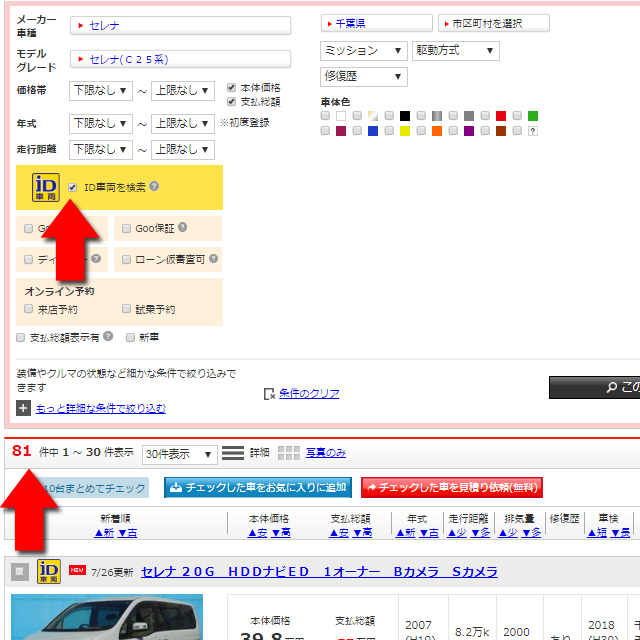The image size is (640, 640).
Task: Enable 支払総額表示有 checkbox
Action: [20, 338]
